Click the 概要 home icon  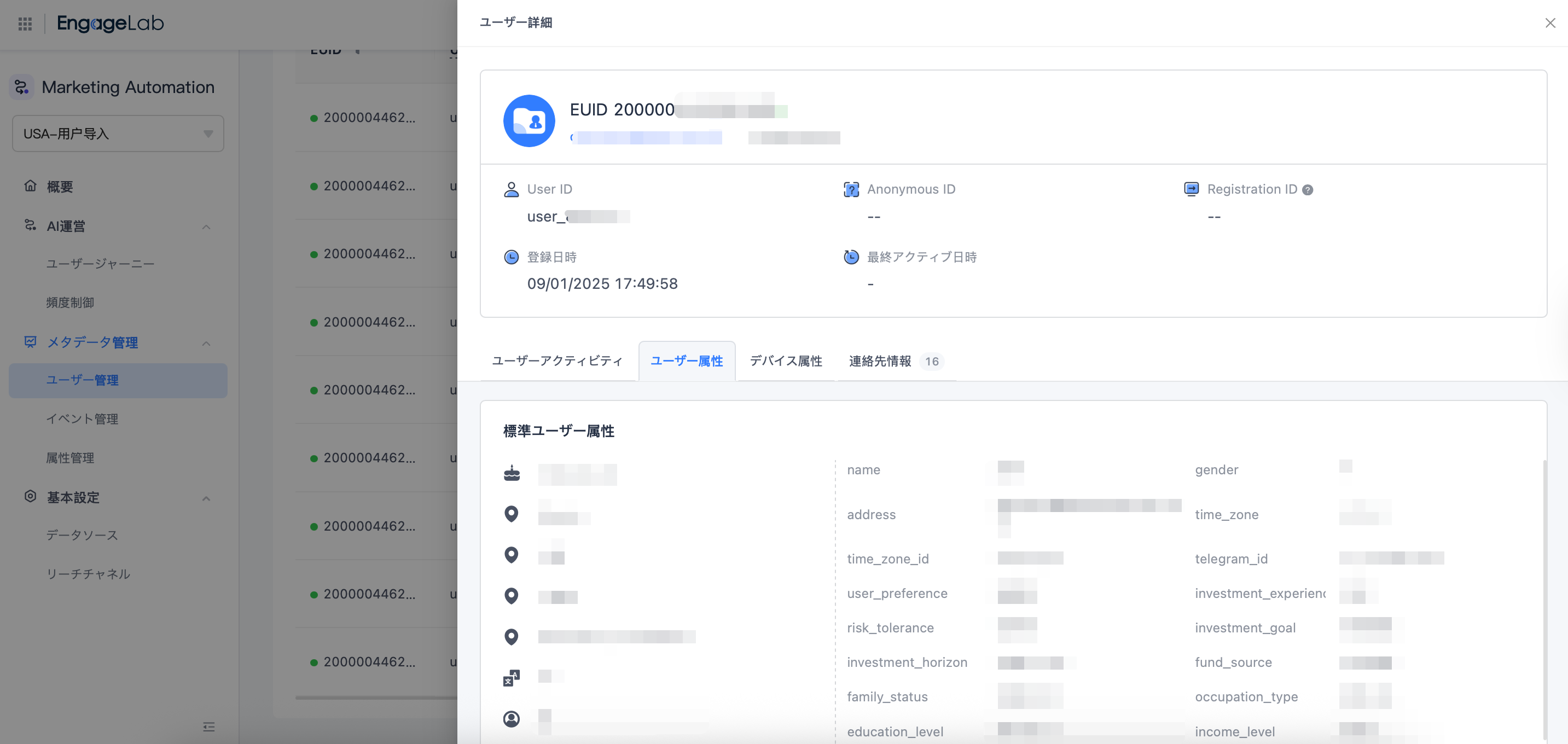(x=31, y=185)
